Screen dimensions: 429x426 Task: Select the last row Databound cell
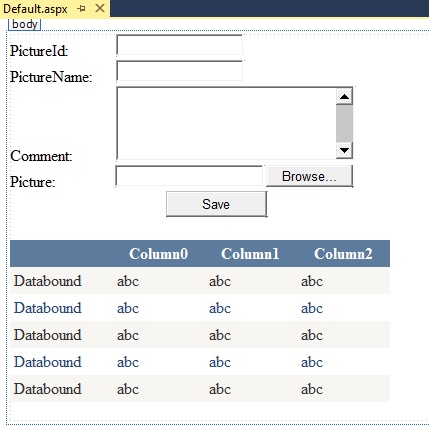click(48, 389)
